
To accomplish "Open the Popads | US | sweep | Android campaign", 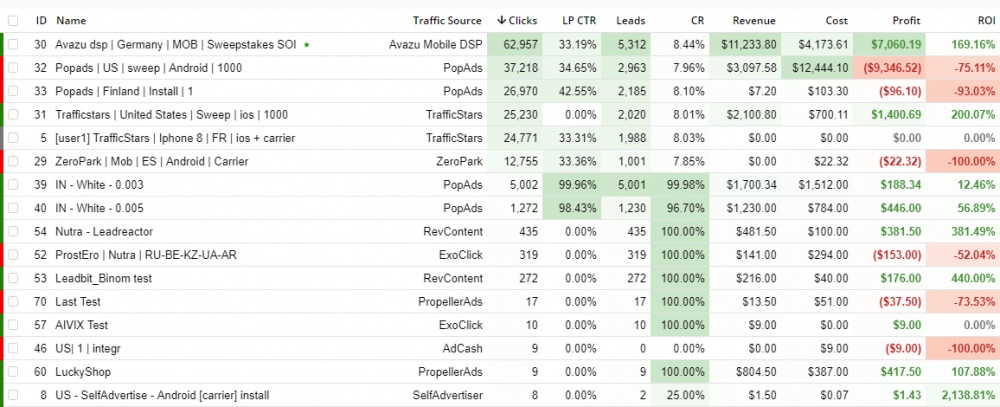I will pyautogui.click(x=148, y=68).
